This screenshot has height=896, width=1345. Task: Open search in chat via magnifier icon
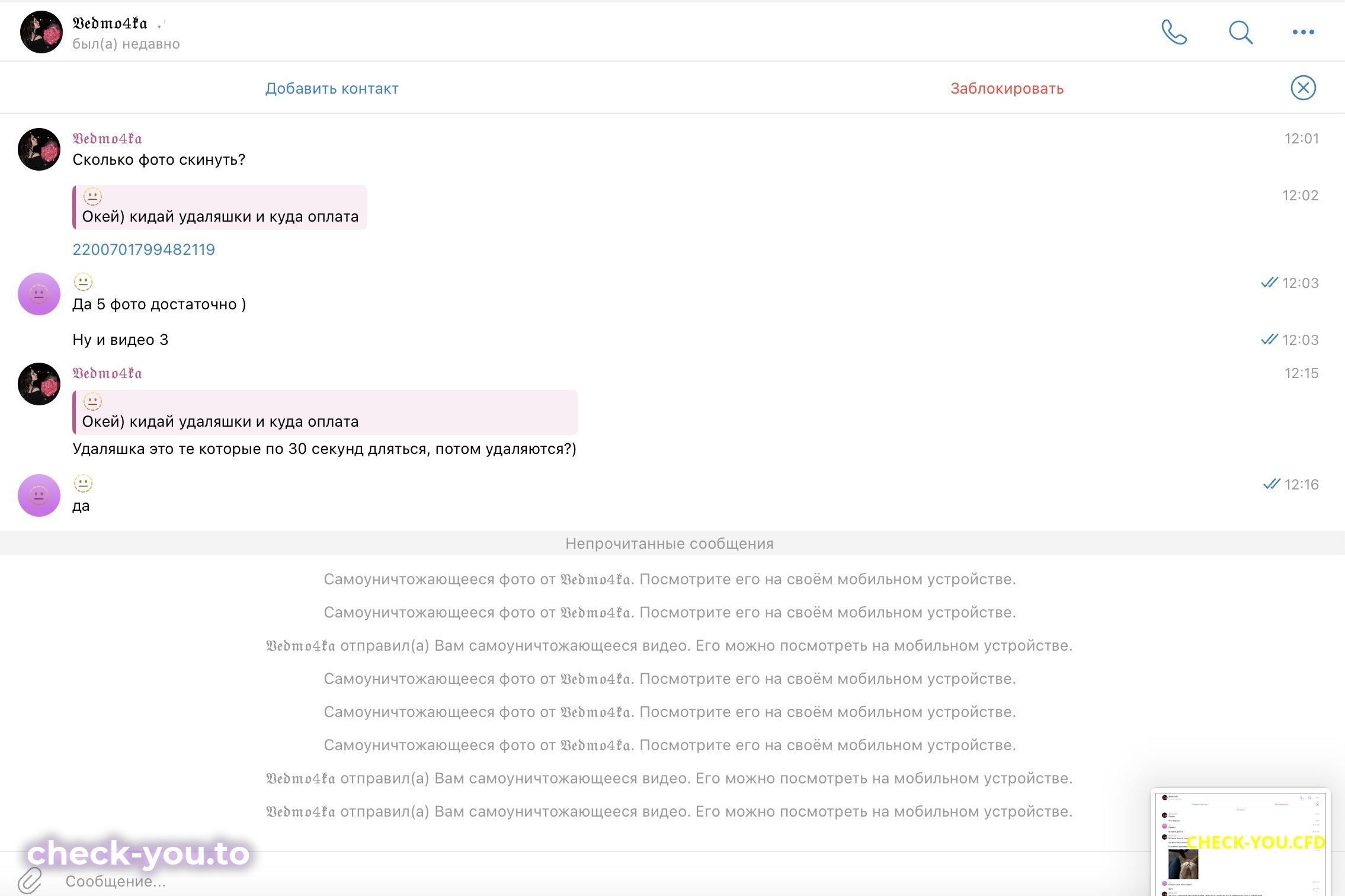(x=1240, y=32)
